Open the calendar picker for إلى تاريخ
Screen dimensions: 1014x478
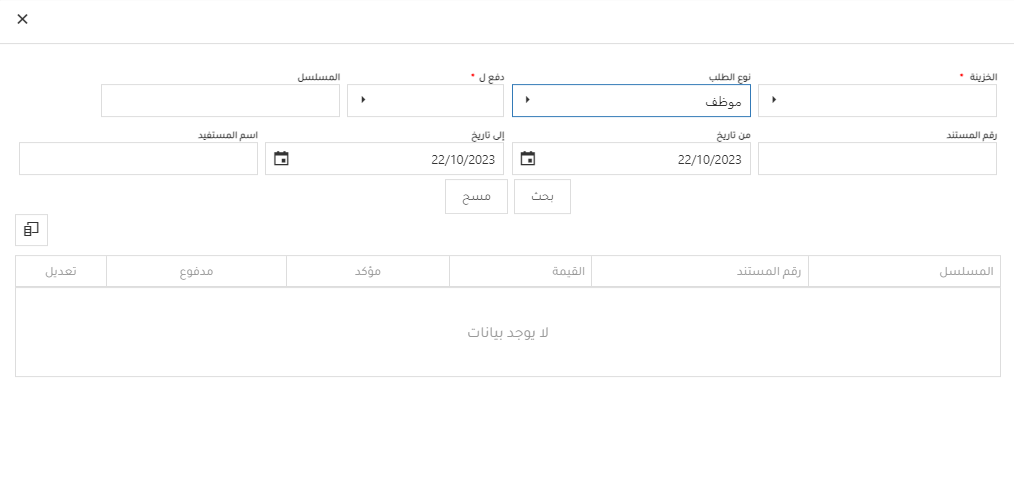282,159
